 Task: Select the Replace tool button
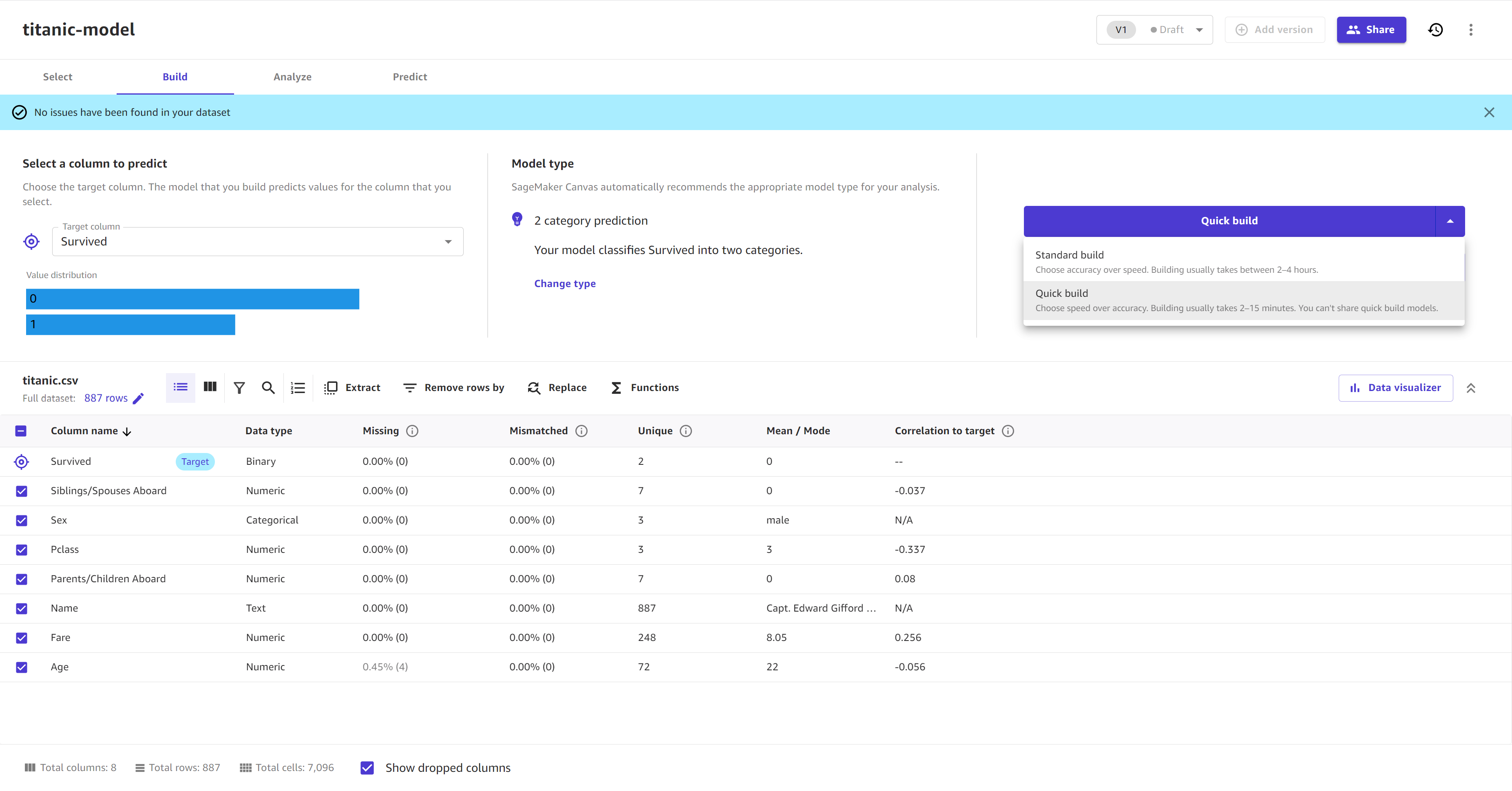pos(558,387)
